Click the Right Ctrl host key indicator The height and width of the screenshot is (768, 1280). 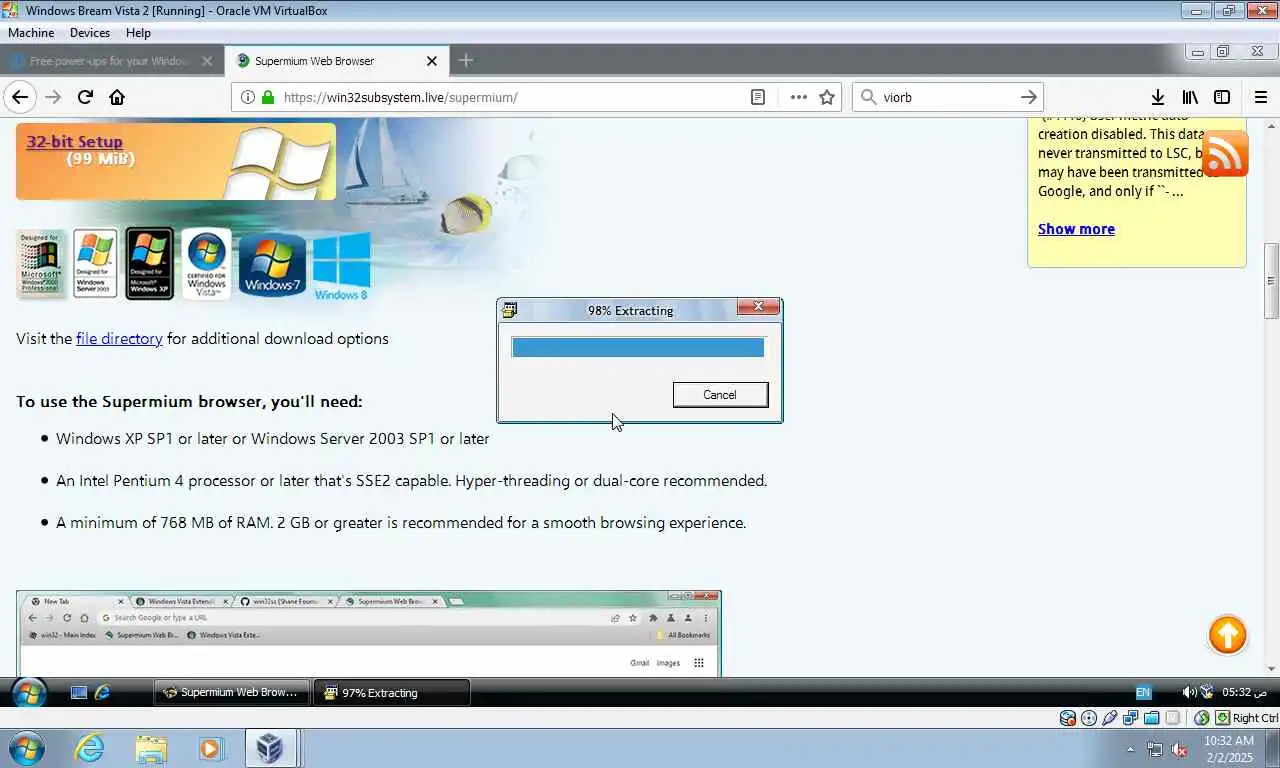tap(1254, 718)
